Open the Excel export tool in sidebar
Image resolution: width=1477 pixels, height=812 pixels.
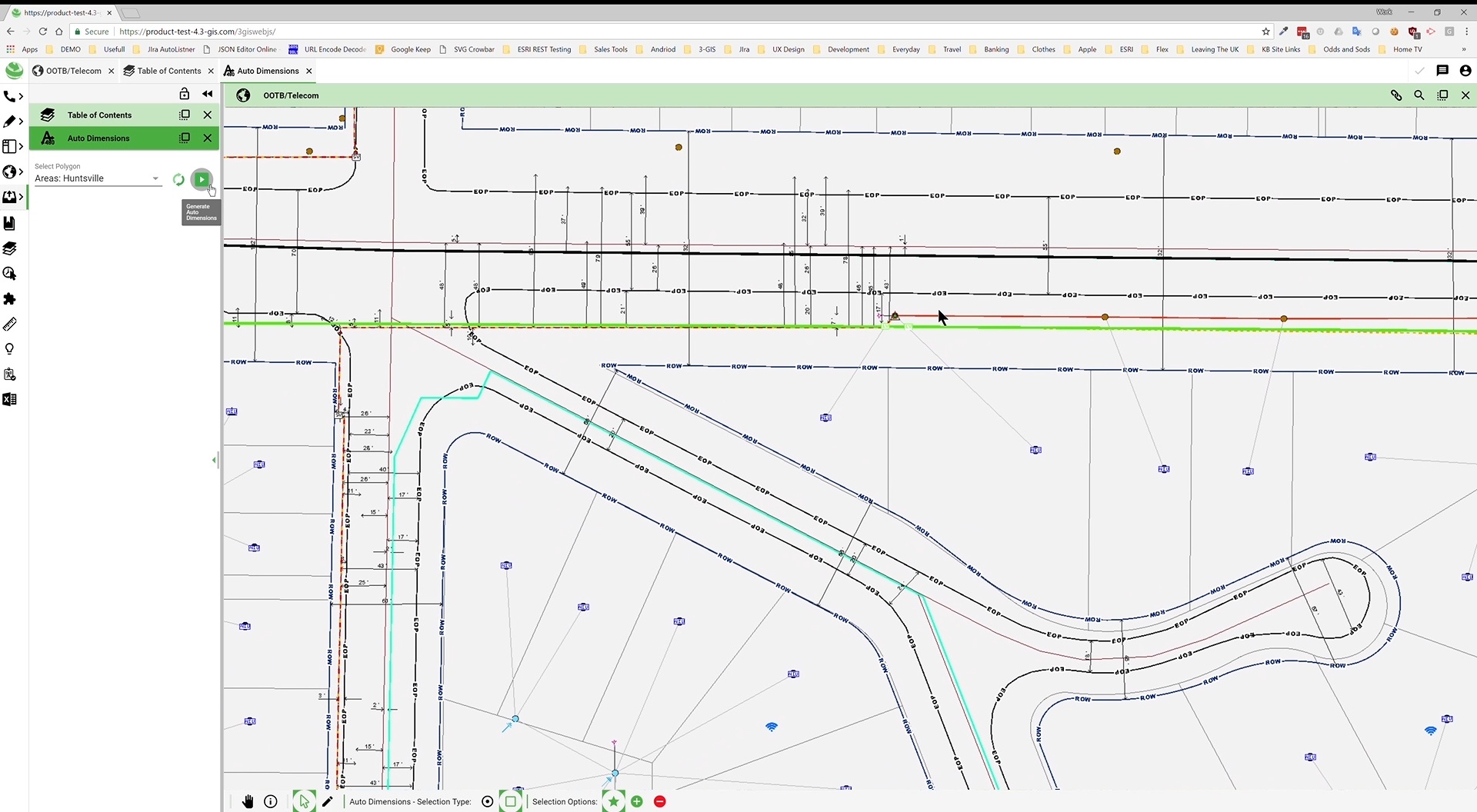tap(9, 398)
